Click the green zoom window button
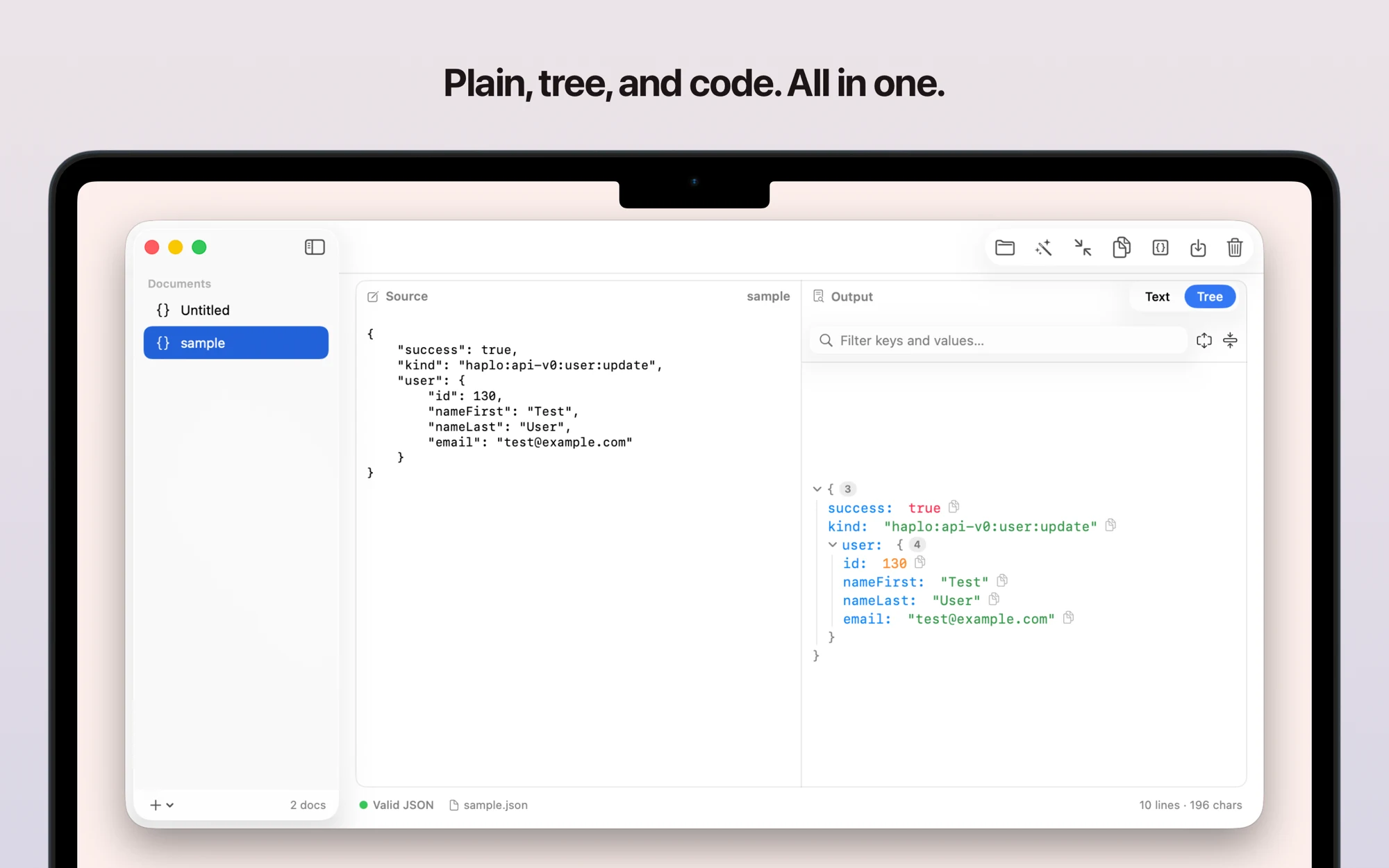The image size is (1389, 868). click(x=199, y=247)
